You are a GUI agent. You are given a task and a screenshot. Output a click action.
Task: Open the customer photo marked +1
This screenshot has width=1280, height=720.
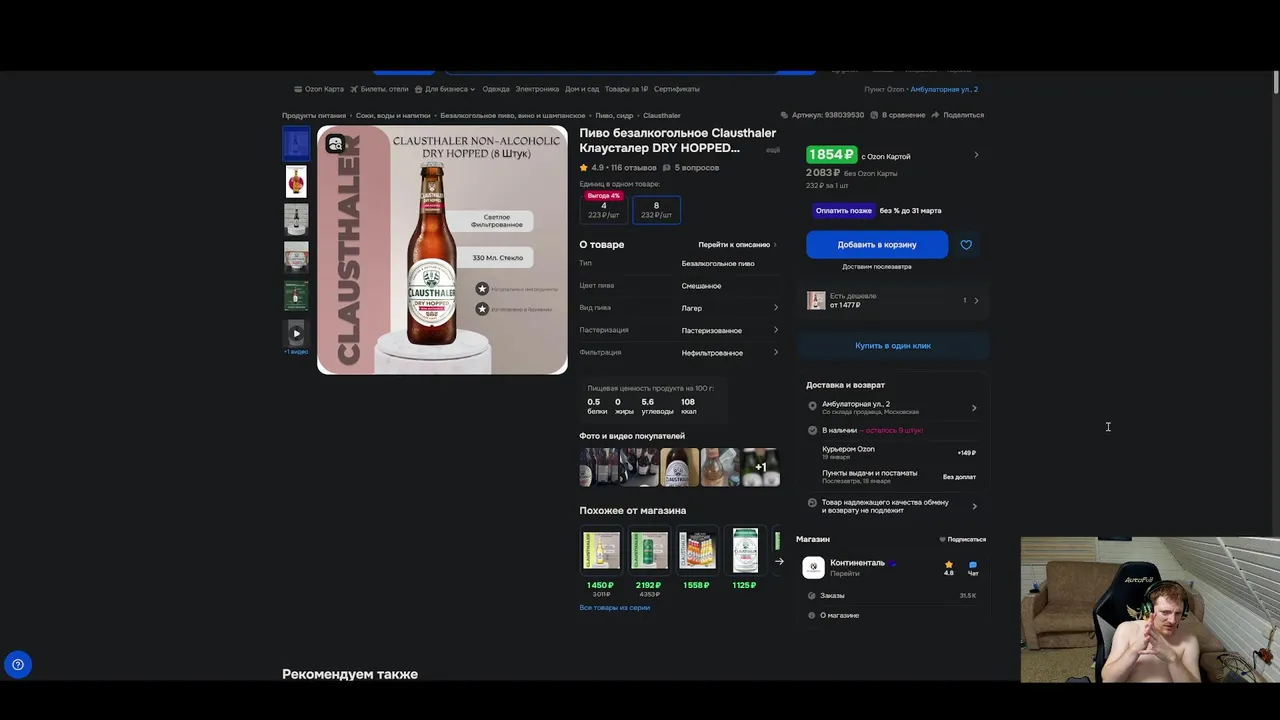[760, 467]
